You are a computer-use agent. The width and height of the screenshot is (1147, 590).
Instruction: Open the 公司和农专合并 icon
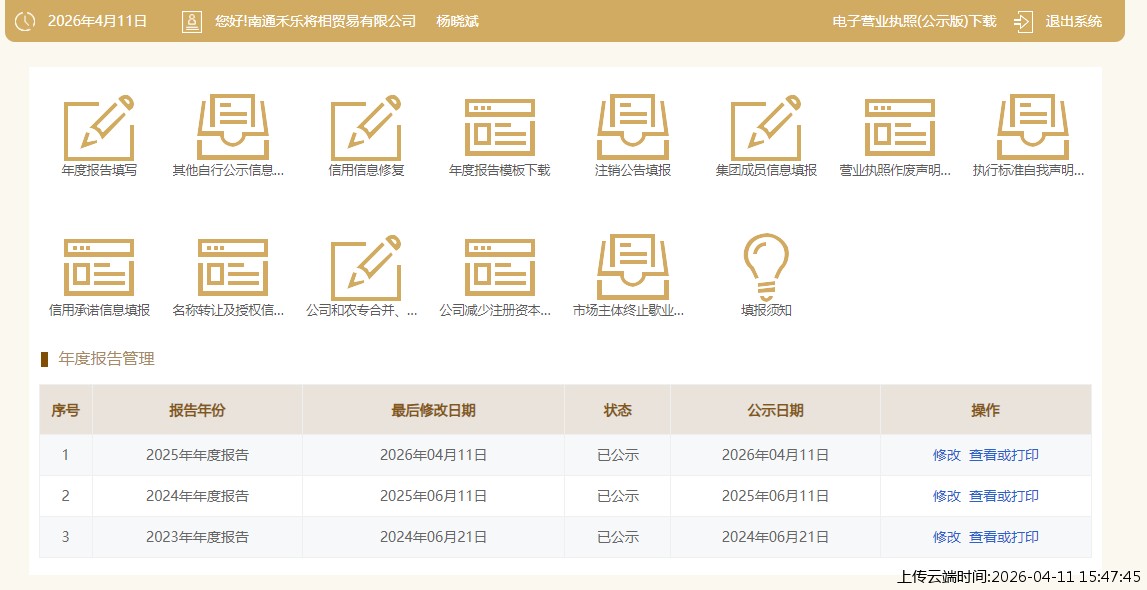coord(366,269)
